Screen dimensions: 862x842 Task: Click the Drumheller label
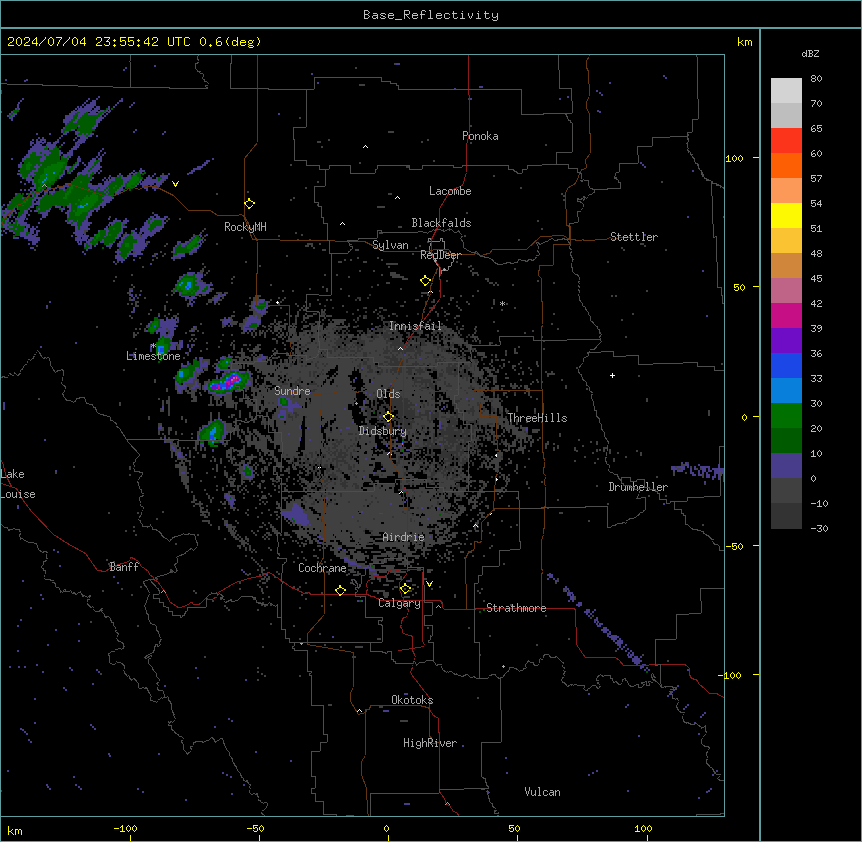coord(638,487)
